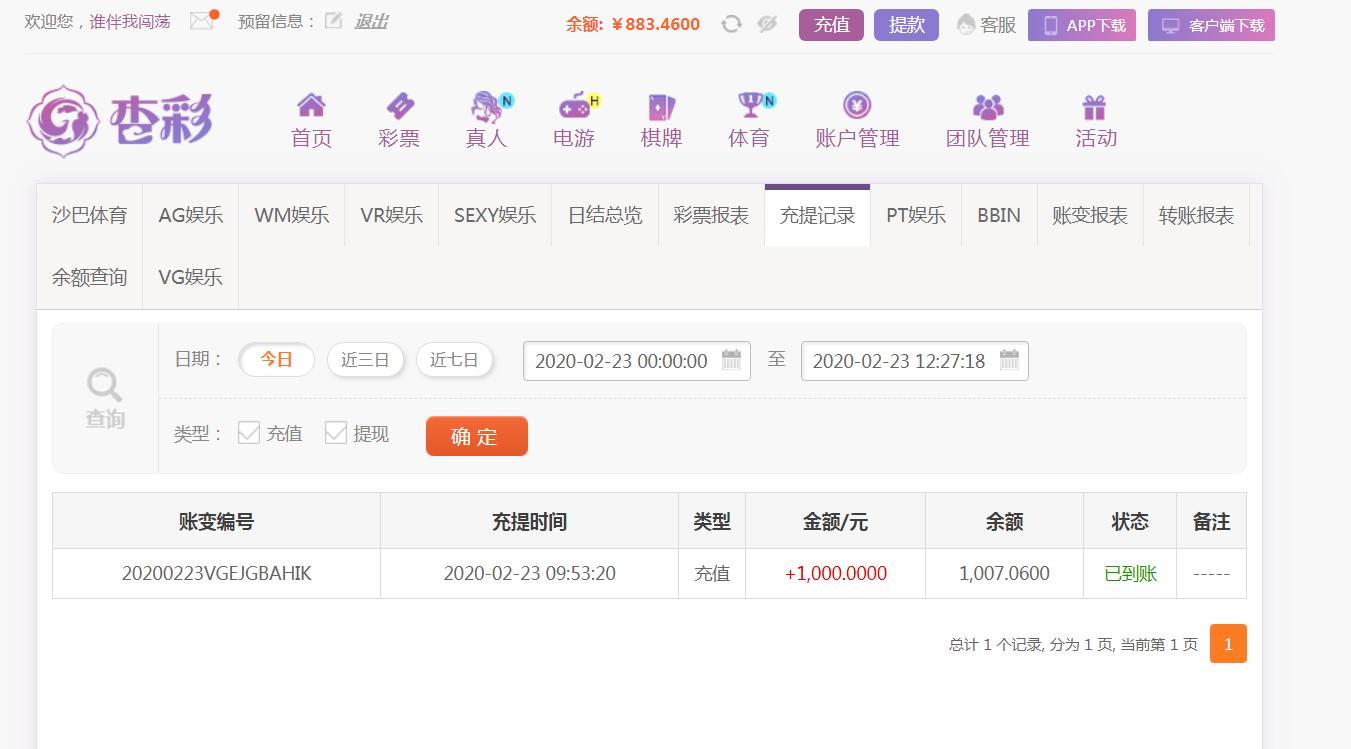
Task: Open the 棋牌 cards icon
Action: coord(661,105)
